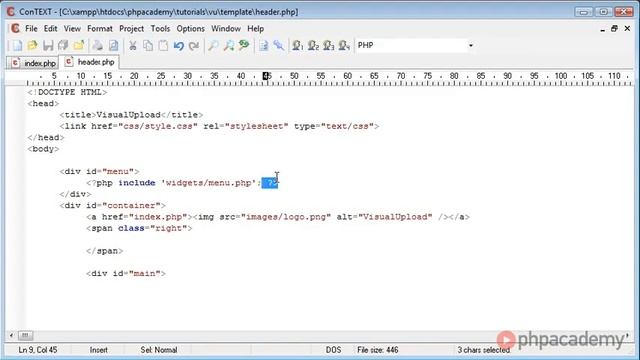Run user command key 2

313,45
